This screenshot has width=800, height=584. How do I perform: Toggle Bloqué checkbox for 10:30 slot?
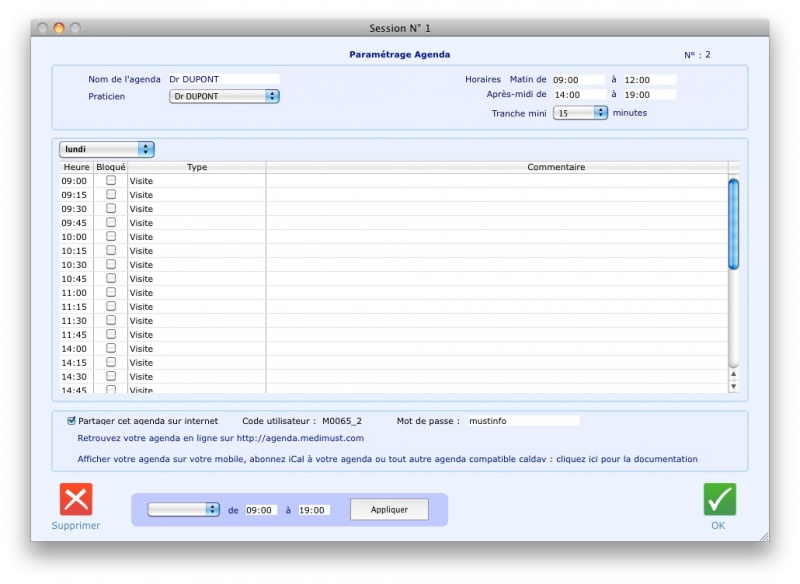click(111, 264)
